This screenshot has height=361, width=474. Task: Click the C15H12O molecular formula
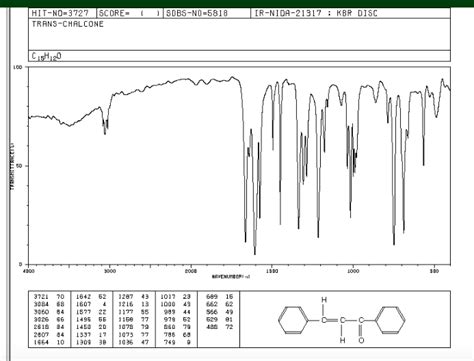pos(47,56)
